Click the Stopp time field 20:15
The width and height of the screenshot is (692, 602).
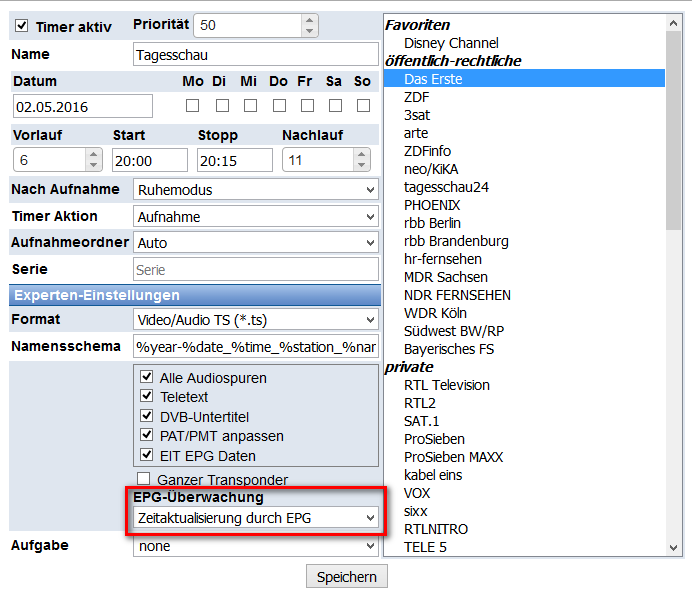click(235, 160)
